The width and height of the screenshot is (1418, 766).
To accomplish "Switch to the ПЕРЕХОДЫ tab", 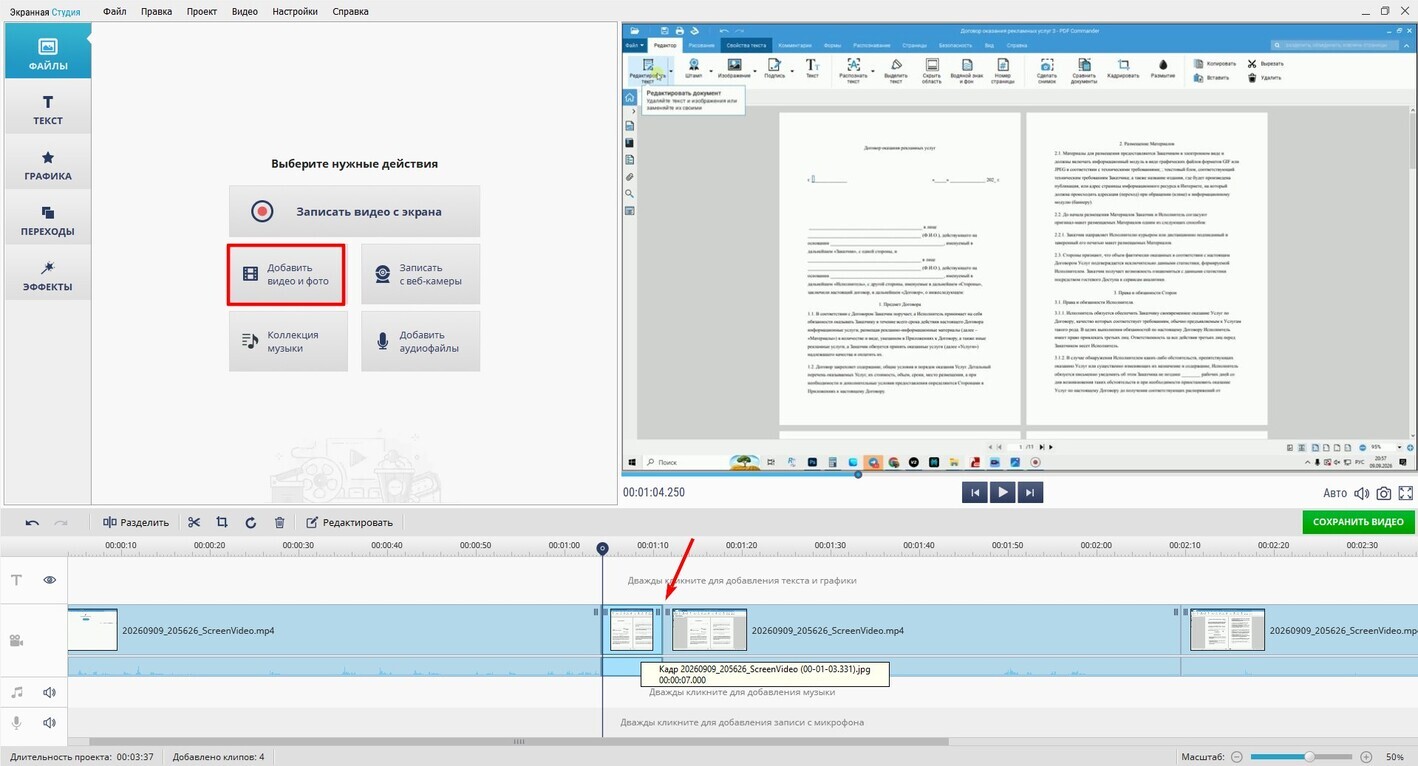I will tap(48, 220).
